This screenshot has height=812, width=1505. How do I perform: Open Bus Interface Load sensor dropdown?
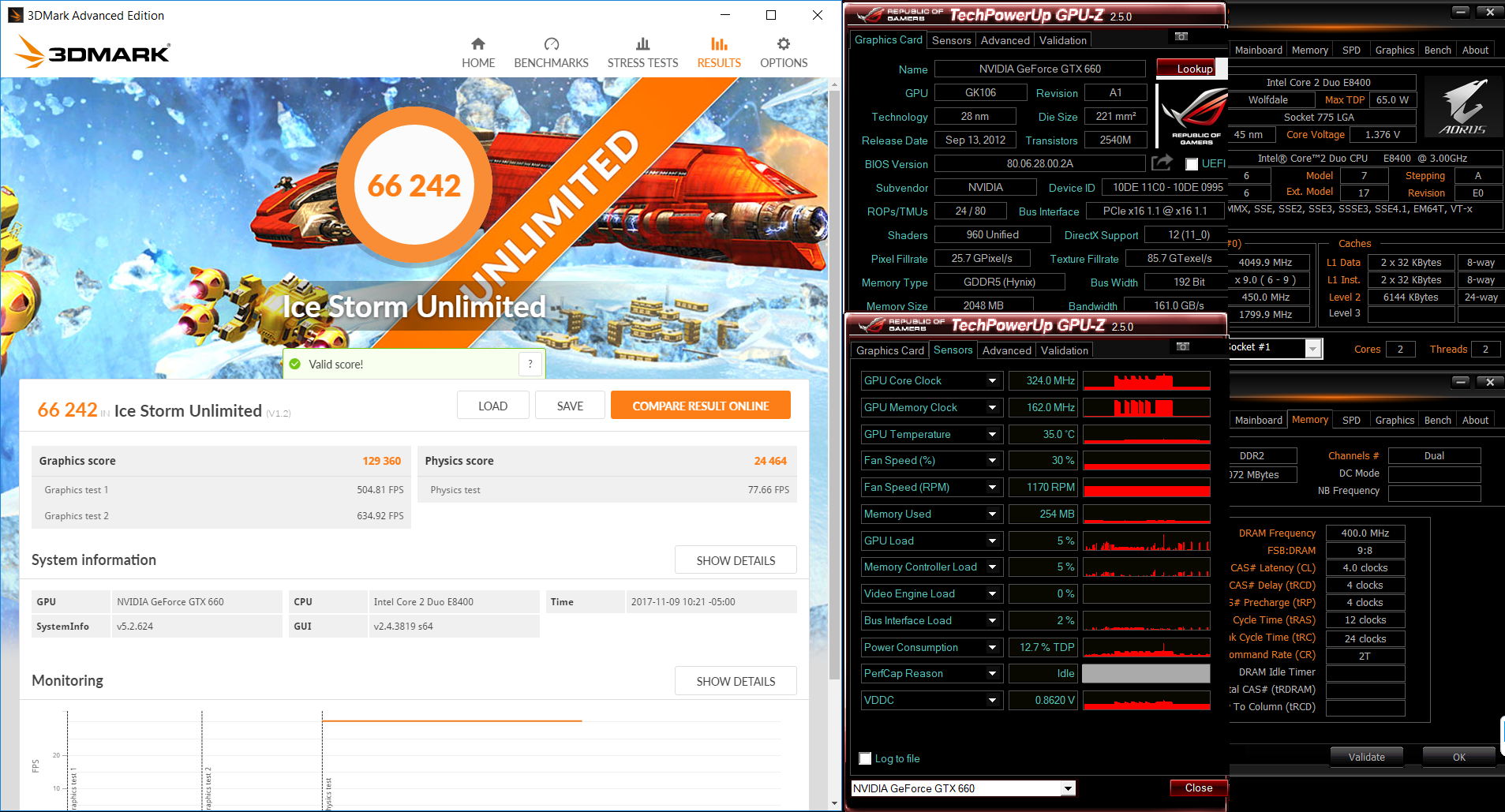click(x=993, y=621)
